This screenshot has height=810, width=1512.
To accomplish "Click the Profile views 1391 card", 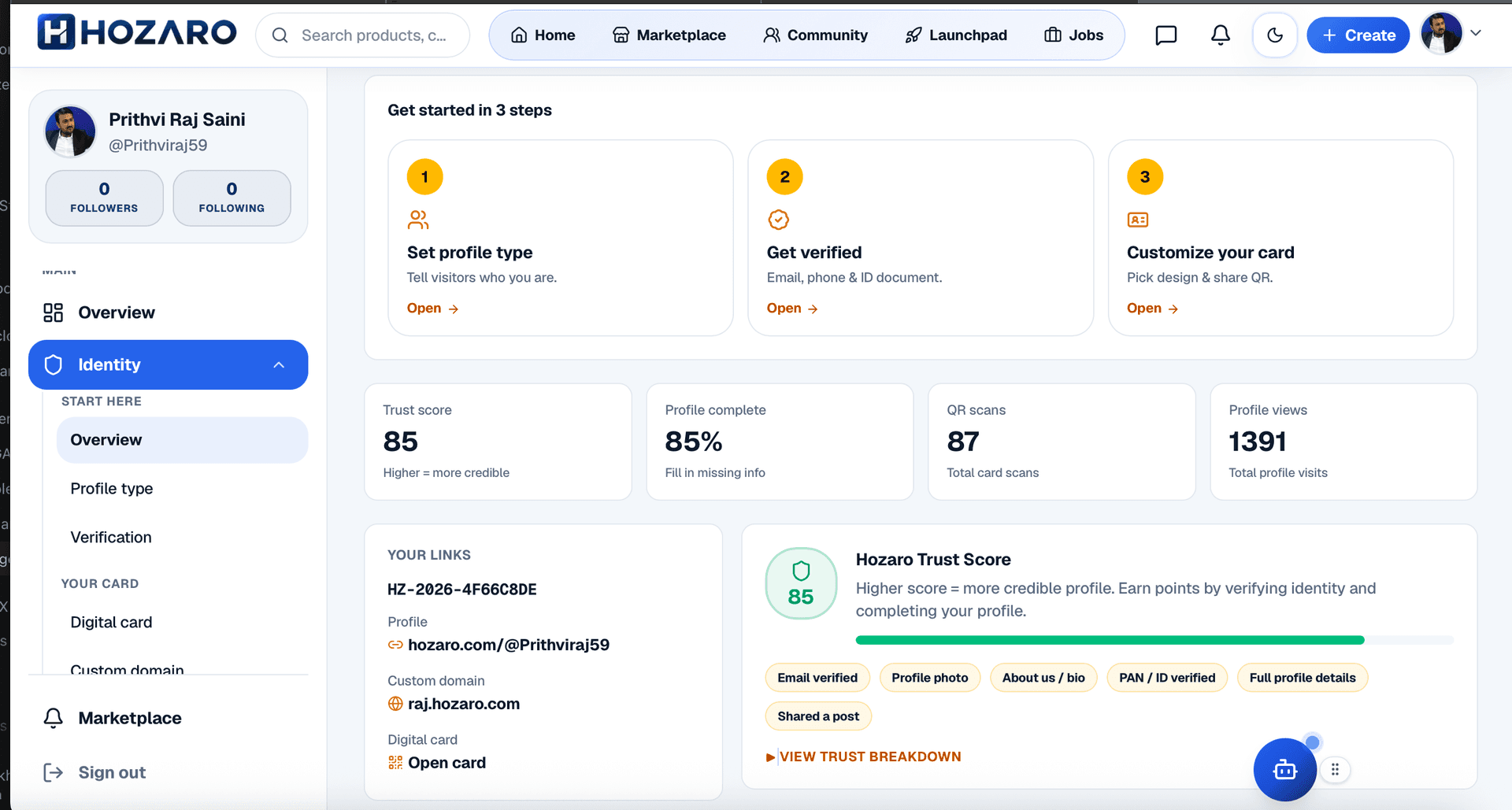I will [x=1343, y=442].
